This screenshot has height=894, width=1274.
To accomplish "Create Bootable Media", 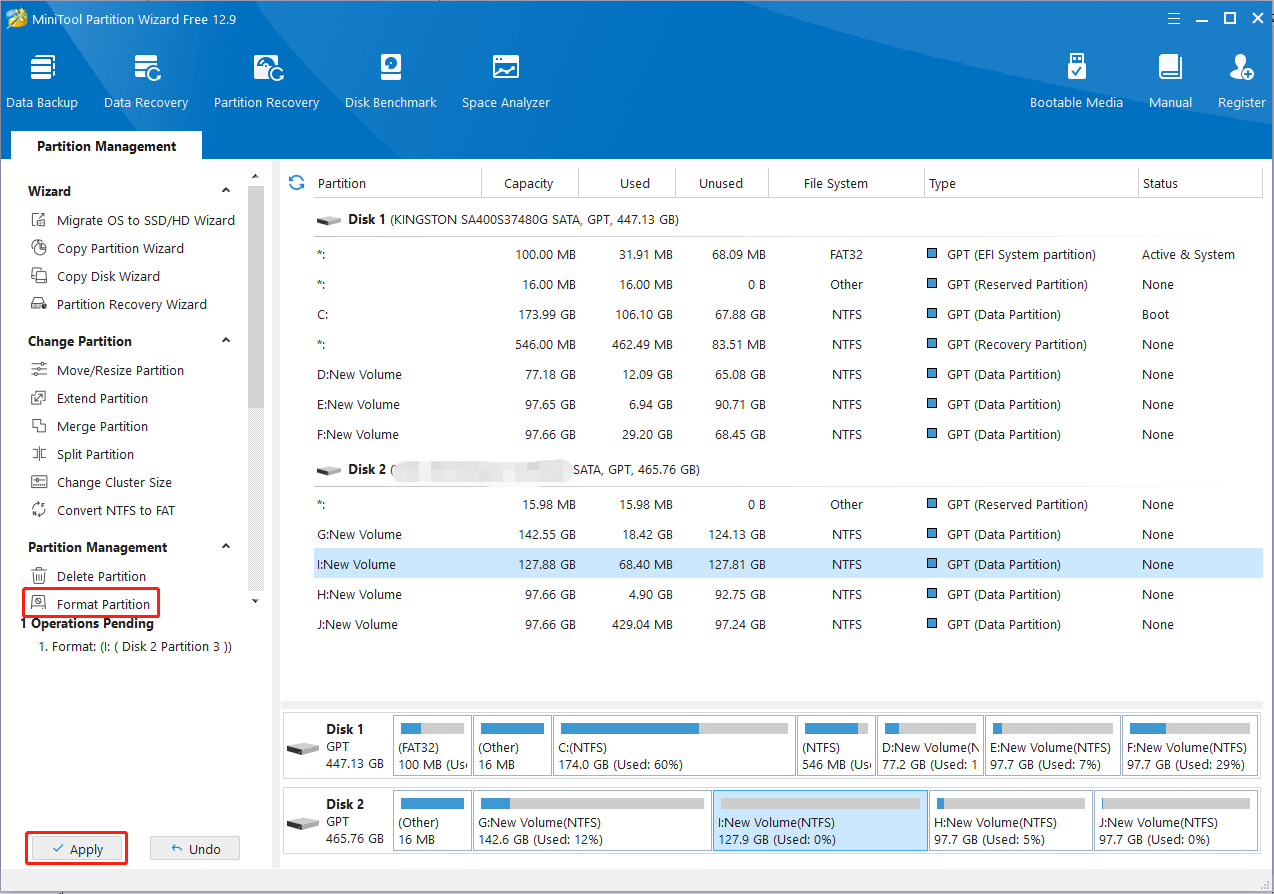I will tap(1076, 82).
